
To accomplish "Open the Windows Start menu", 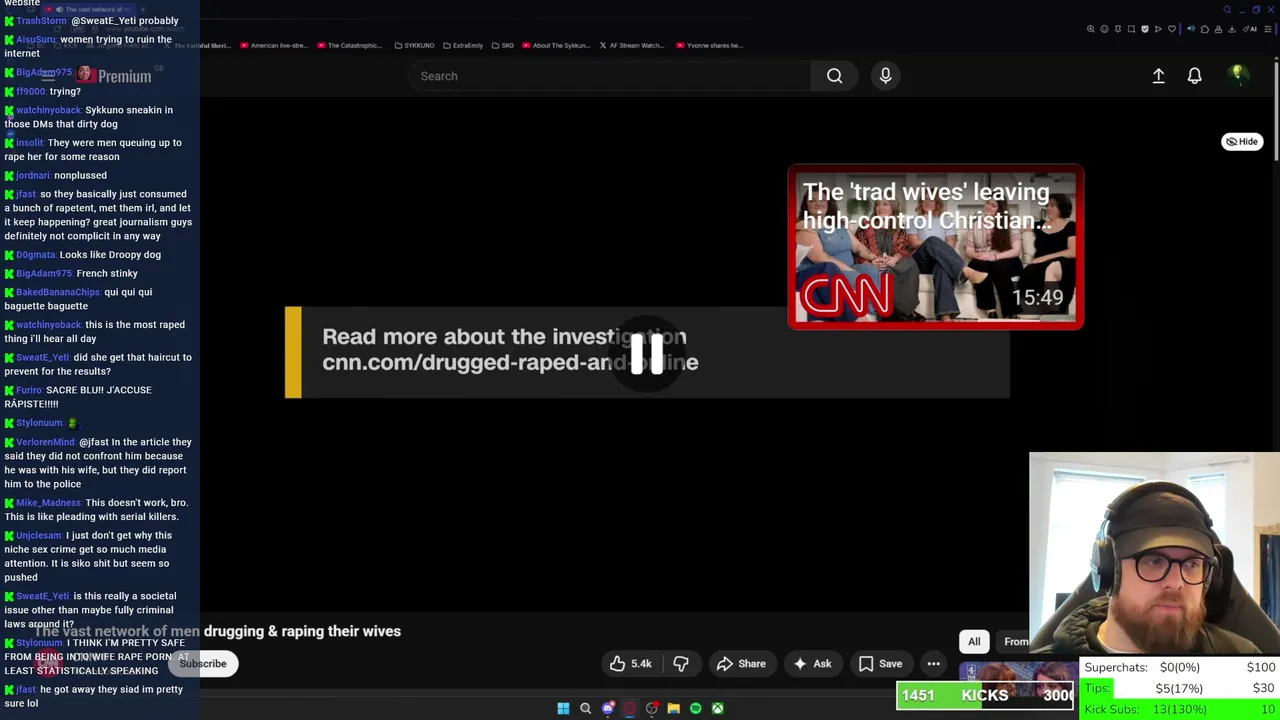I will click(563, 708).
